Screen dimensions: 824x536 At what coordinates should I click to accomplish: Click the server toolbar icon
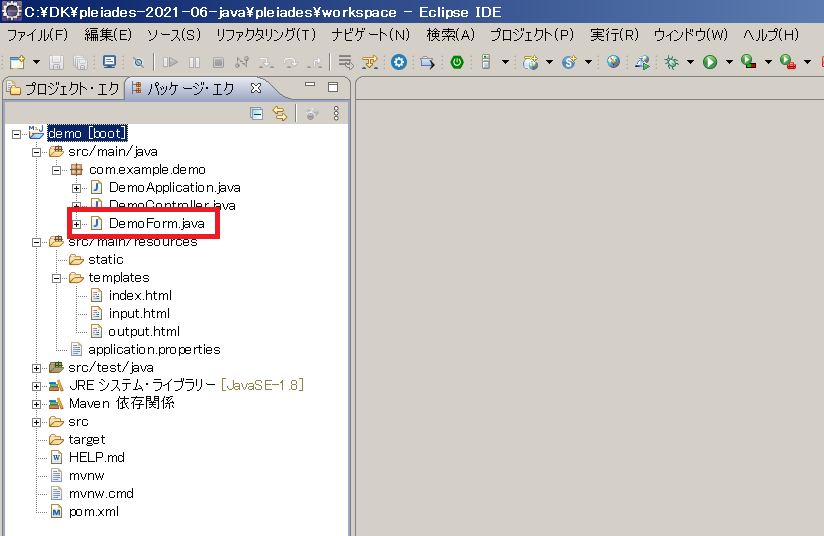pos(486,62)
